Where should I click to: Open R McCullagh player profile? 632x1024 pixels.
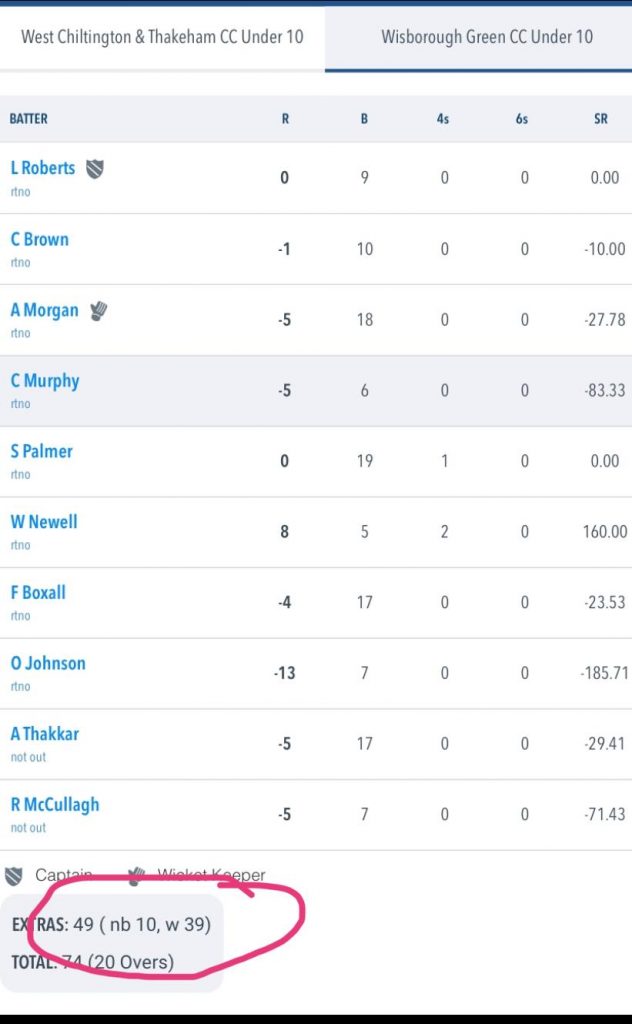coord(55,805)
